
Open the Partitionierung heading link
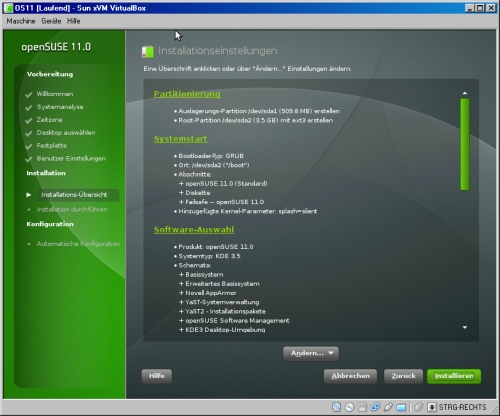tap(187, 94)
